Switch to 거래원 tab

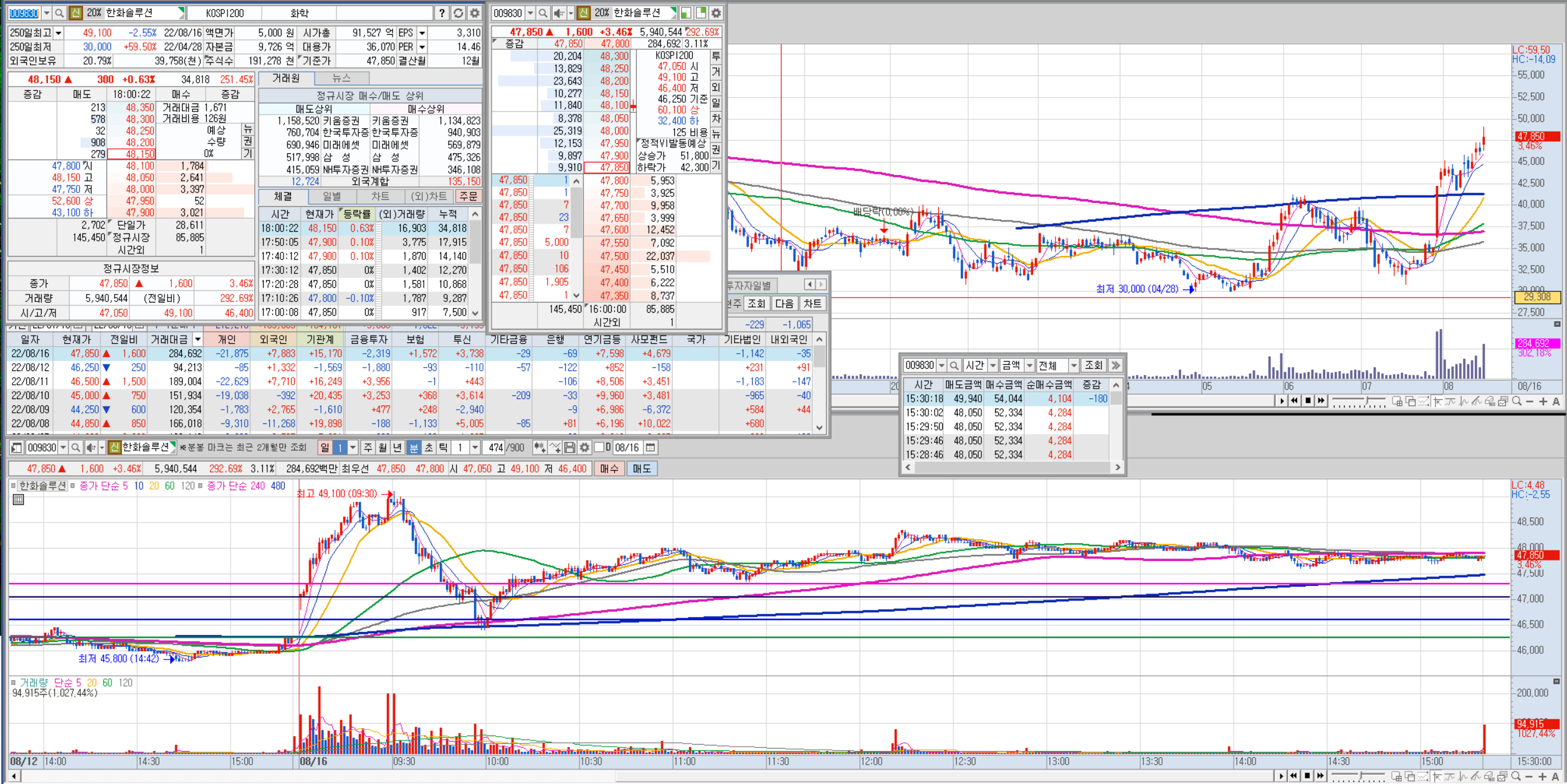[286, 78]
